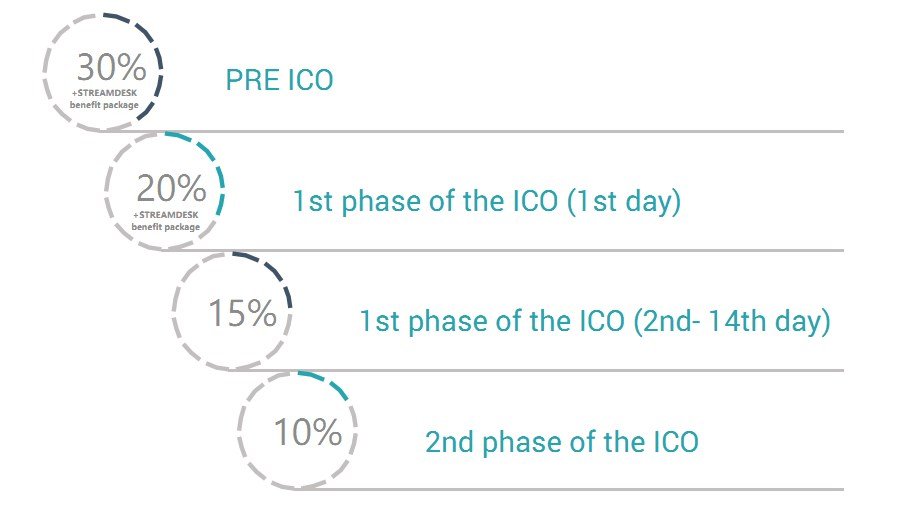Click the 30% number text

(x=112, y=67)
